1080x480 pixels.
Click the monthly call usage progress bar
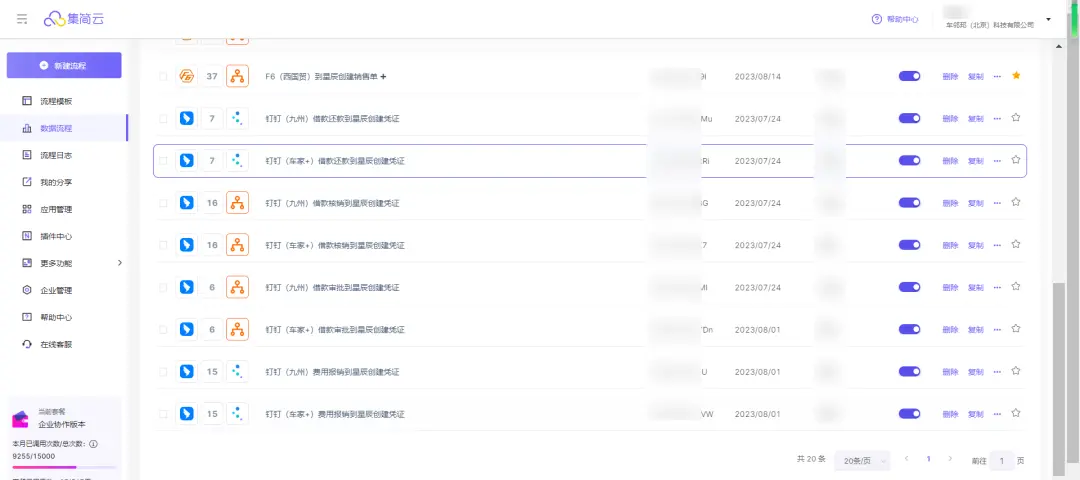tap(63, 467)
